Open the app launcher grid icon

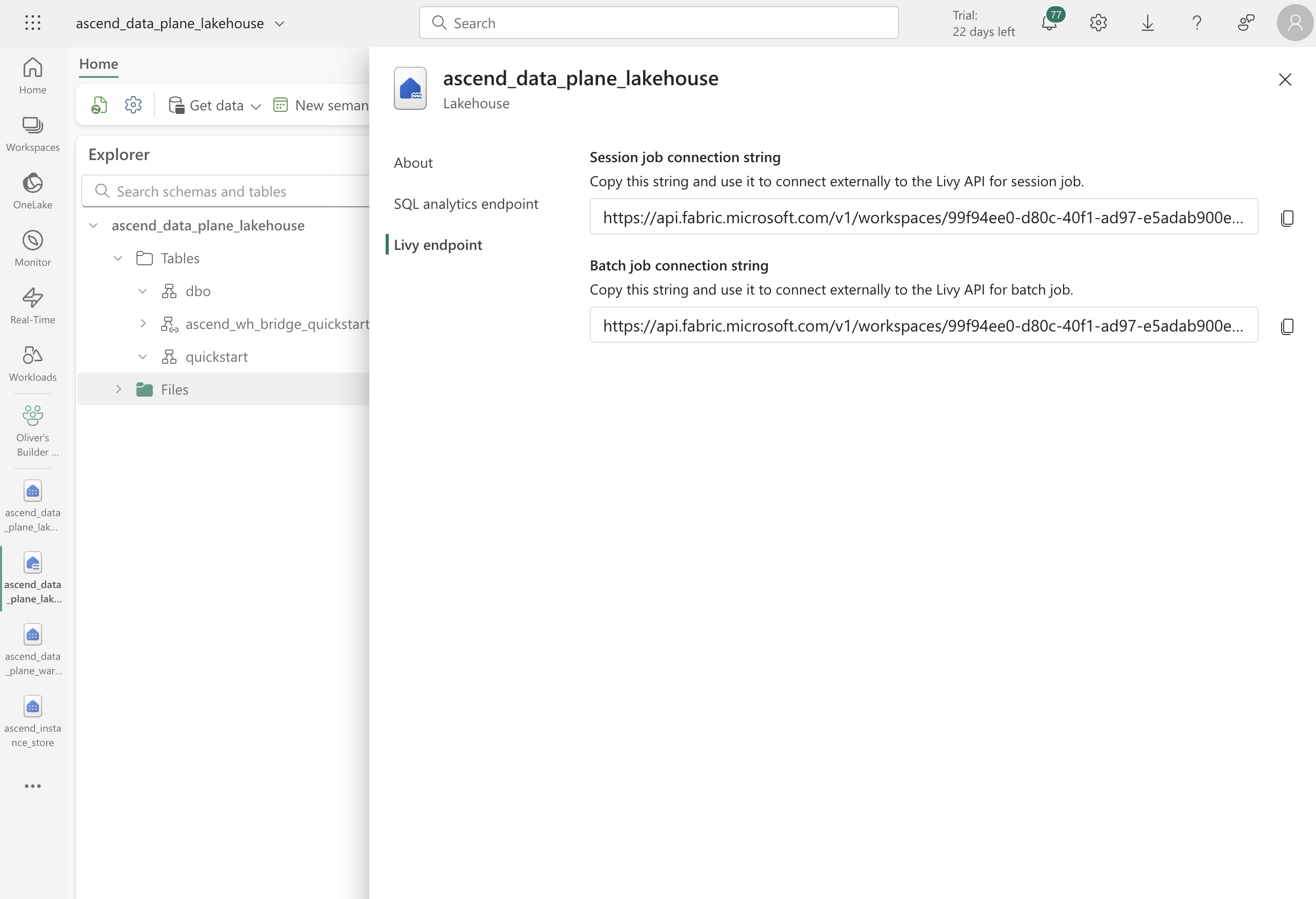click(x=33, y=23)
